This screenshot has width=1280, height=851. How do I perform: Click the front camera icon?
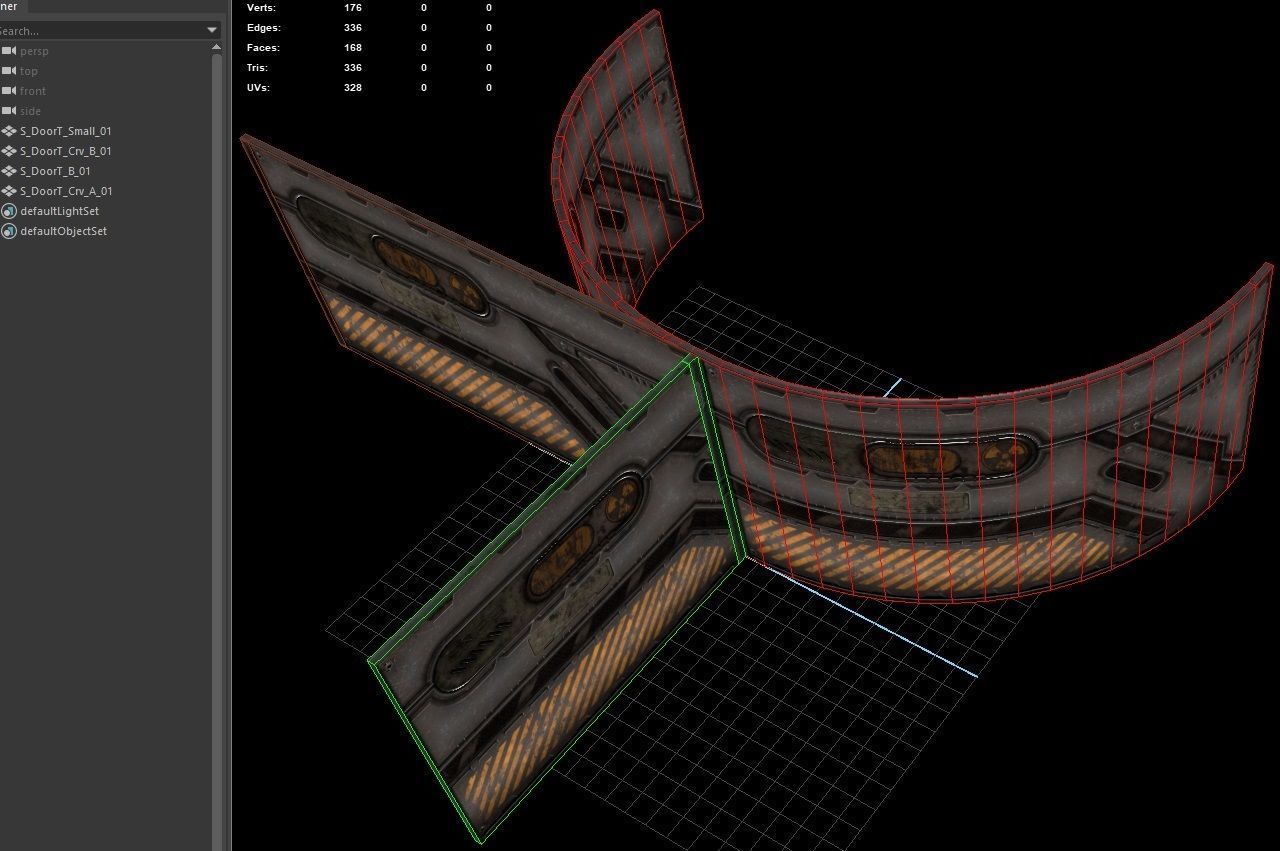tap(10, 90)
